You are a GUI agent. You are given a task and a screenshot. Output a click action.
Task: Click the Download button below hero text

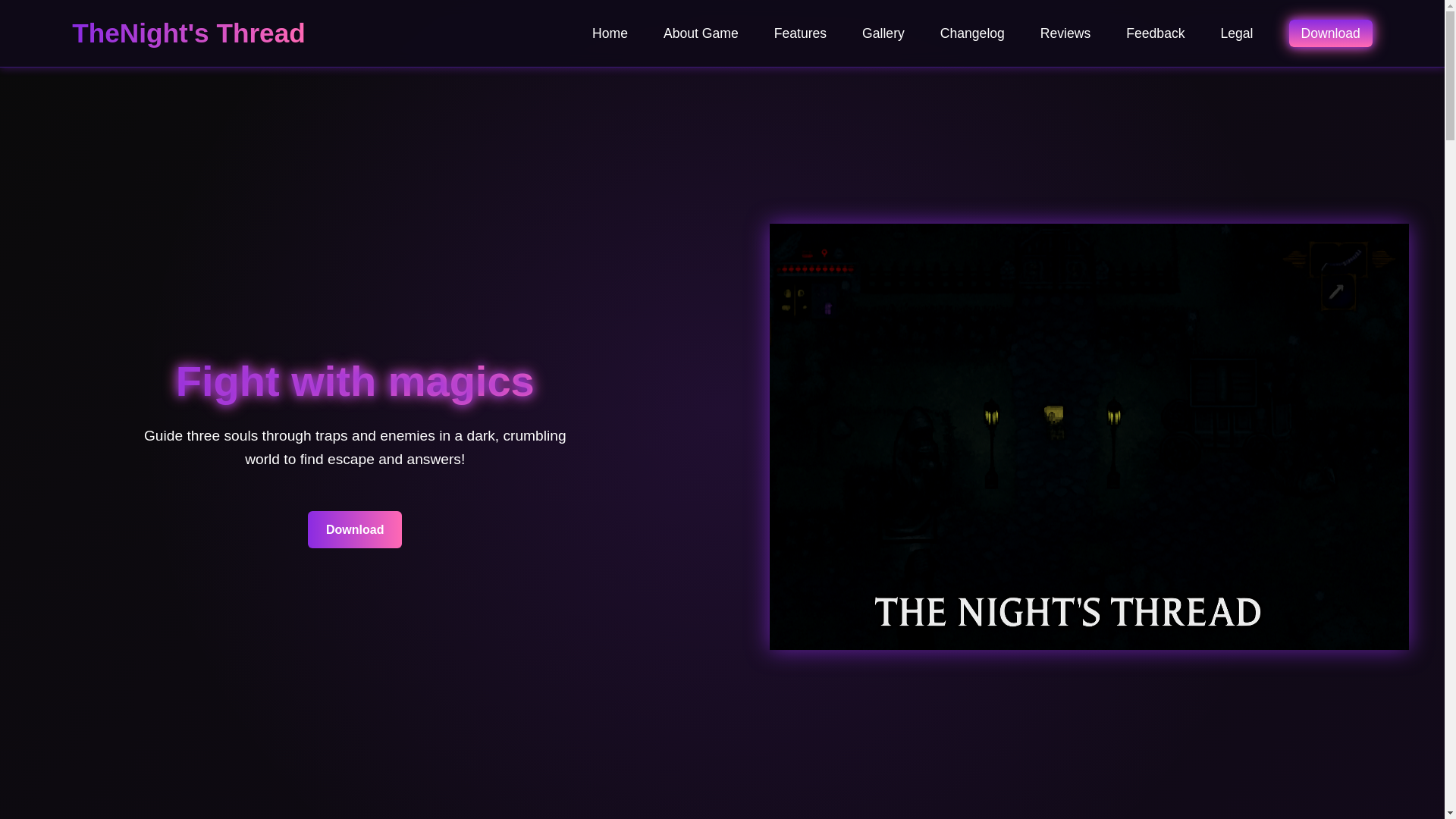(x=355, y=529)
